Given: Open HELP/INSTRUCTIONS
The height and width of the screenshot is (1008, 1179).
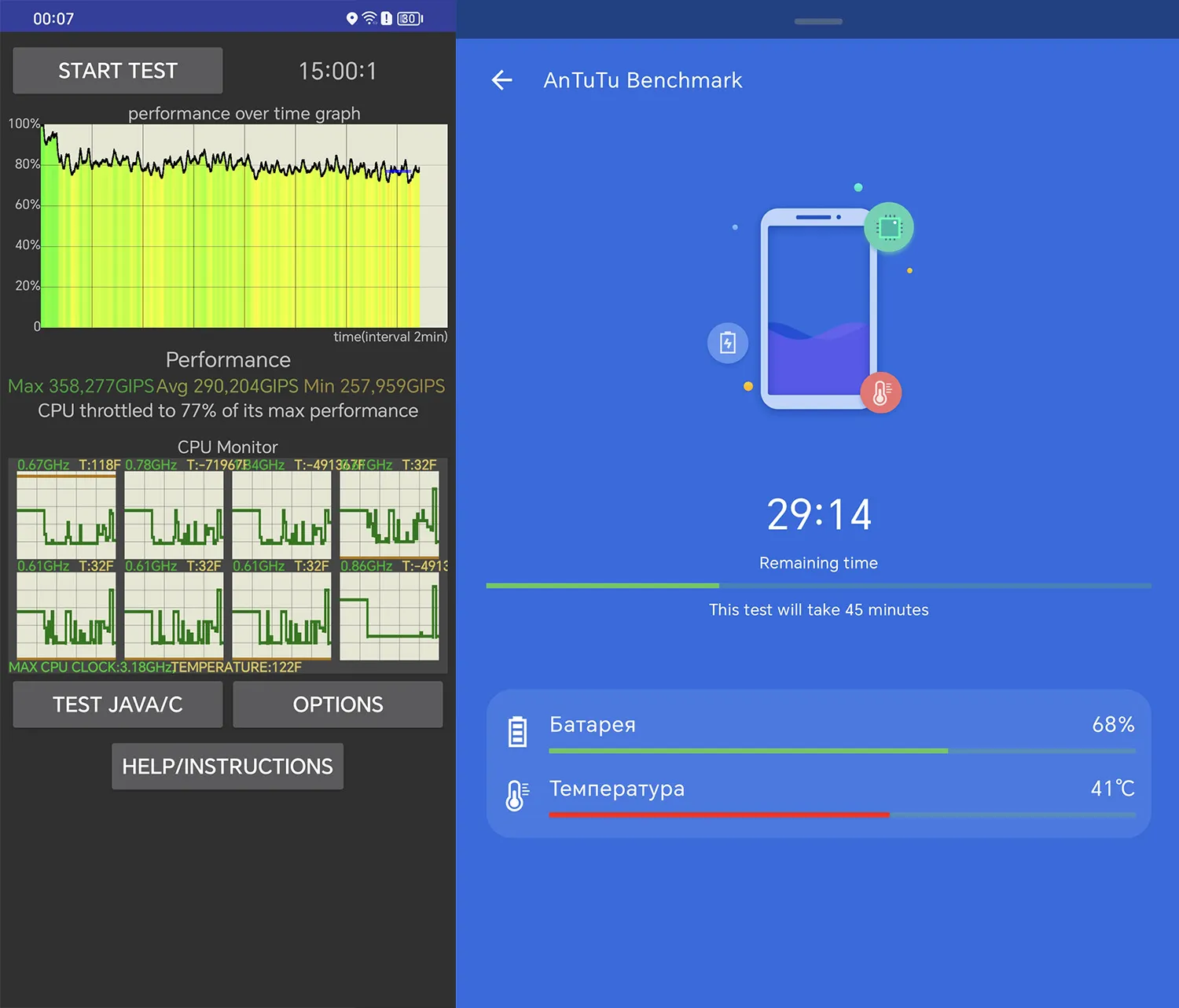Looking at the screenshot, I should point(228,767).
